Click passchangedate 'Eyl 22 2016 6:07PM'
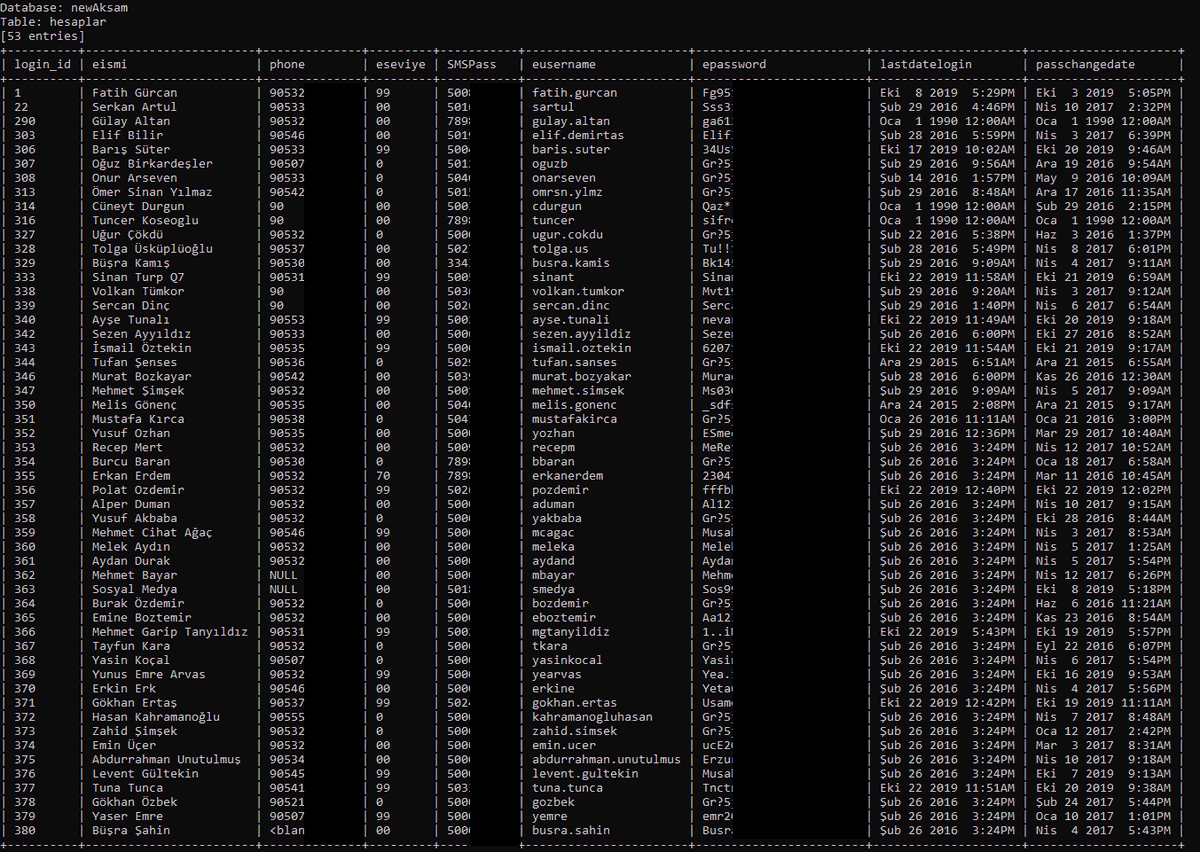Screen dimensions: 1200x852 pos(1104,646)
